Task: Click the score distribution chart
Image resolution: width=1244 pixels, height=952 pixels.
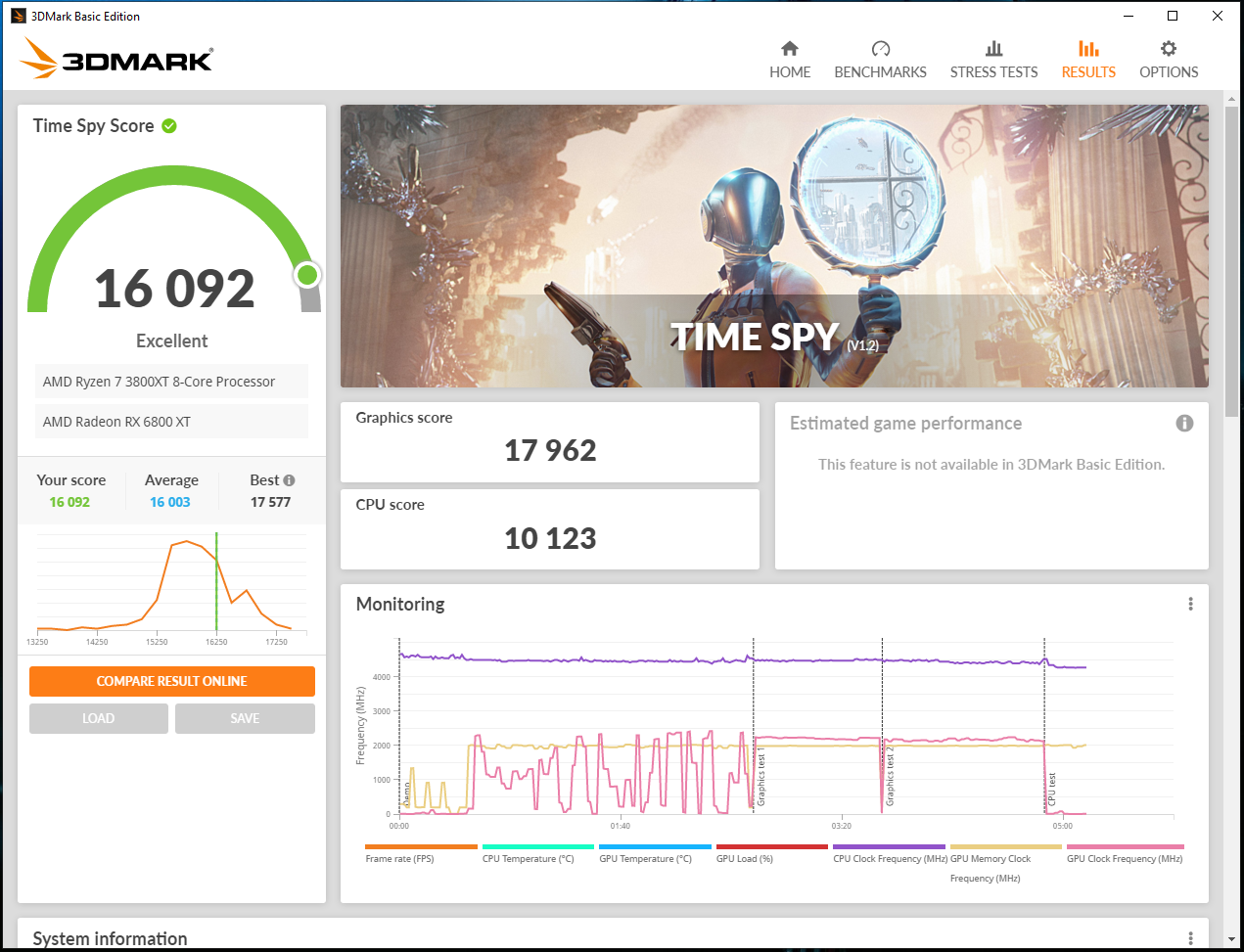Action: tap(171, 587)
